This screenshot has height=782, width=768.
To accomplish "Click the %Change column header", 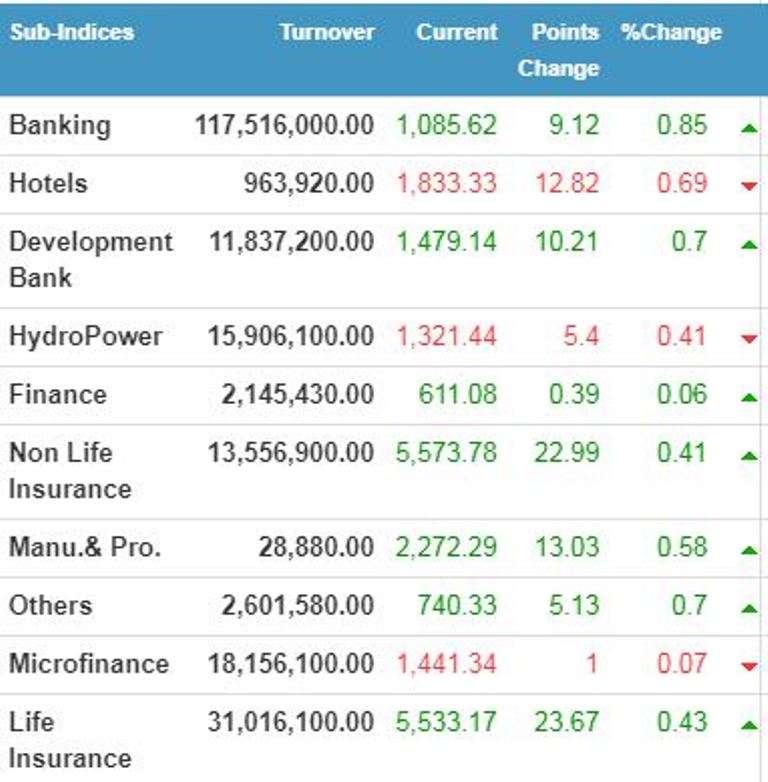I will pos(671,32).
